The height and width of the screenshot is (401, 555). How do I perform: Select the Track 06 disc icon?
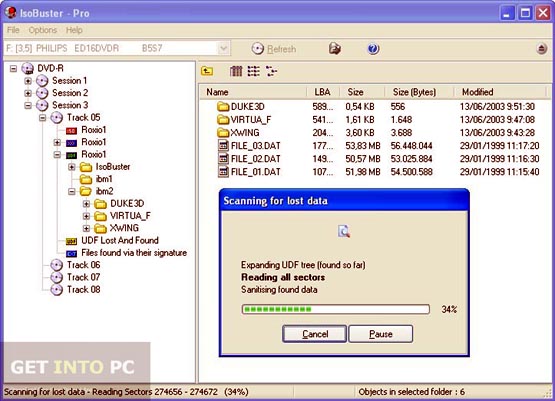[56, 265]
